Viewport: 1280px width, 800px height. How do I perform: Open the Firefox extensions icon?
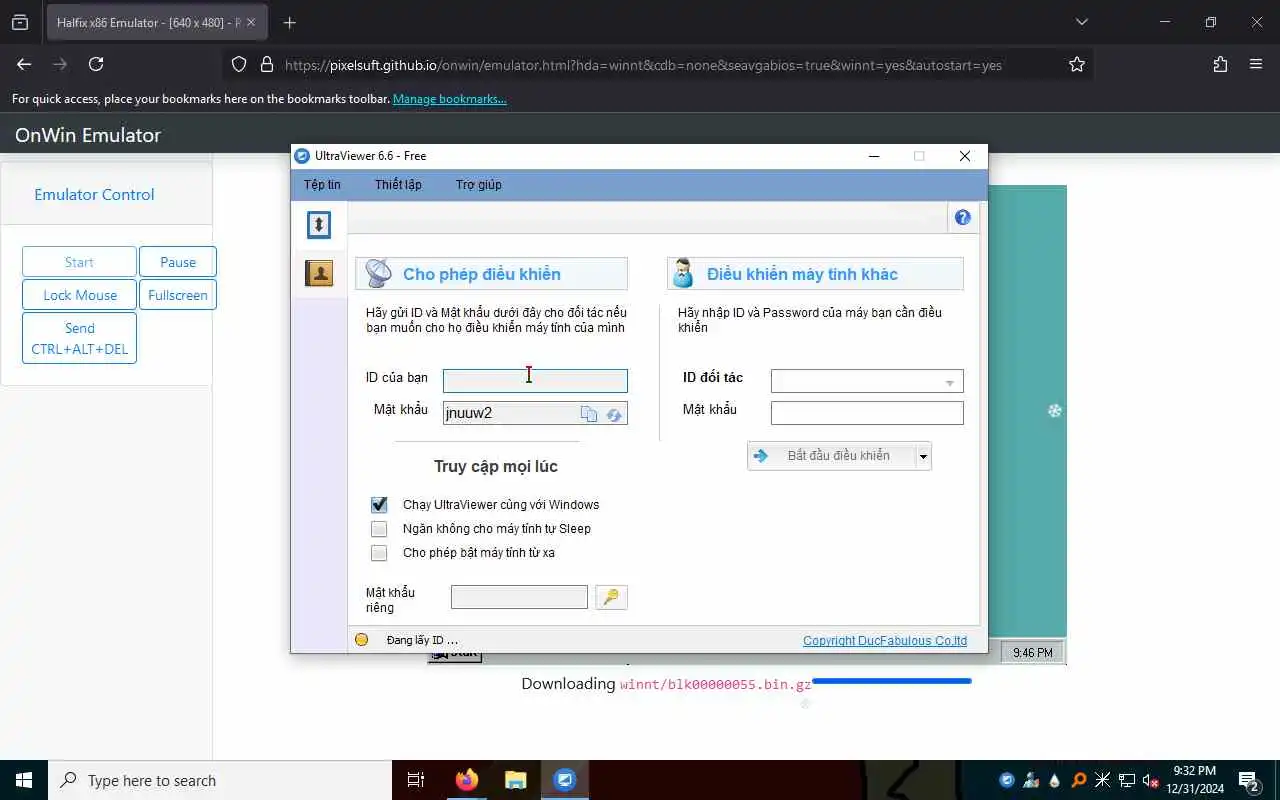1220,64
